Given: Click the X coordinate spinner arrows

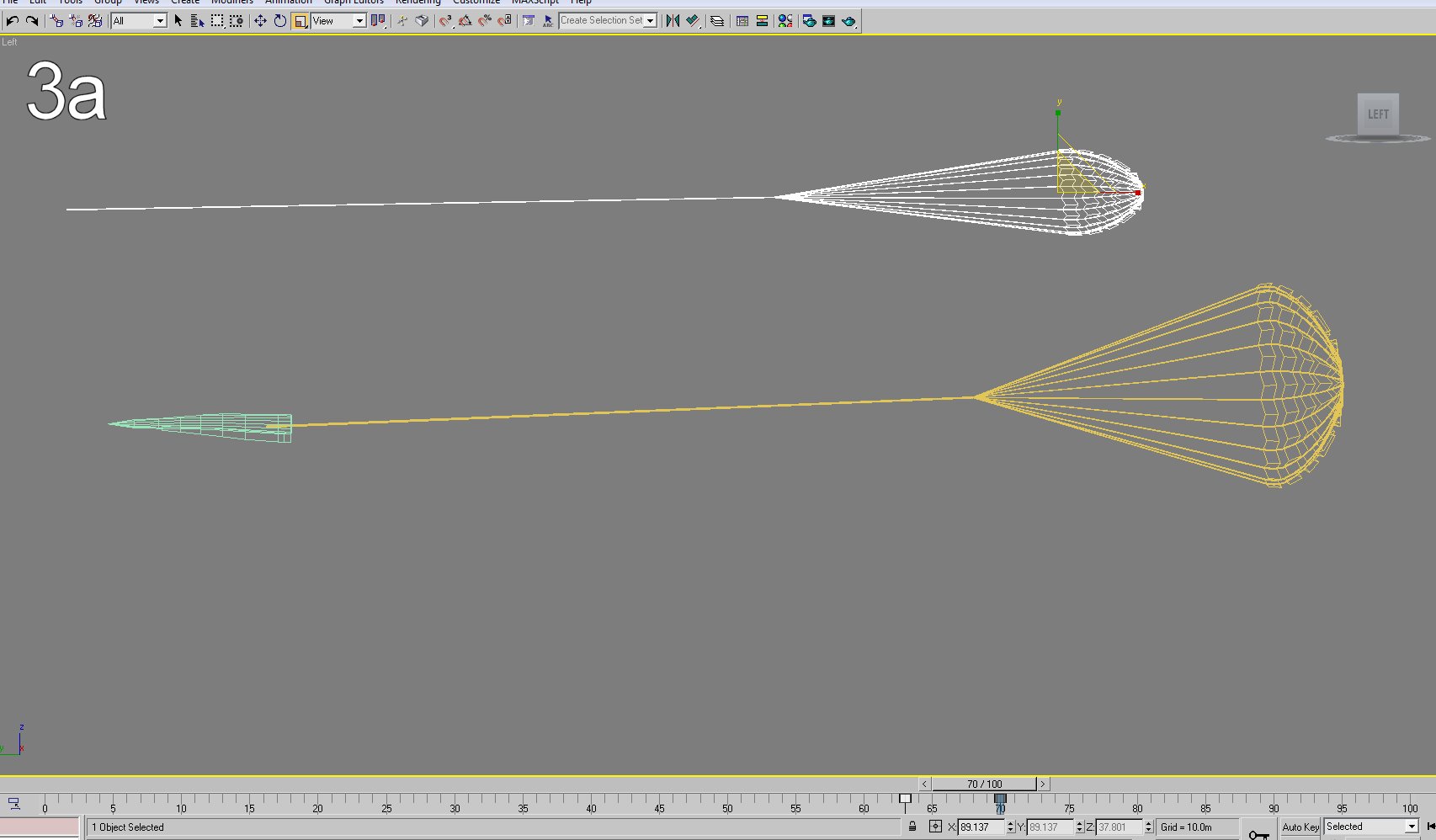Looking at the screenshot, I should (x=1010, y=827).
